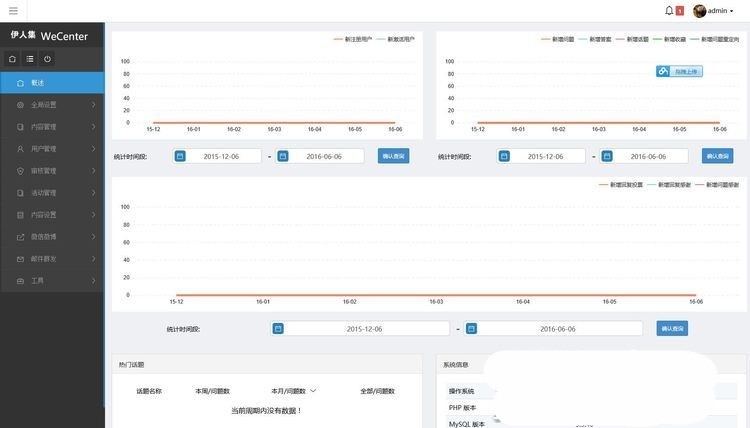Expand 内容管理 with its chevron arrow
Image resolution: width=750 pixels, height=428 pixels.
[93, 127]
